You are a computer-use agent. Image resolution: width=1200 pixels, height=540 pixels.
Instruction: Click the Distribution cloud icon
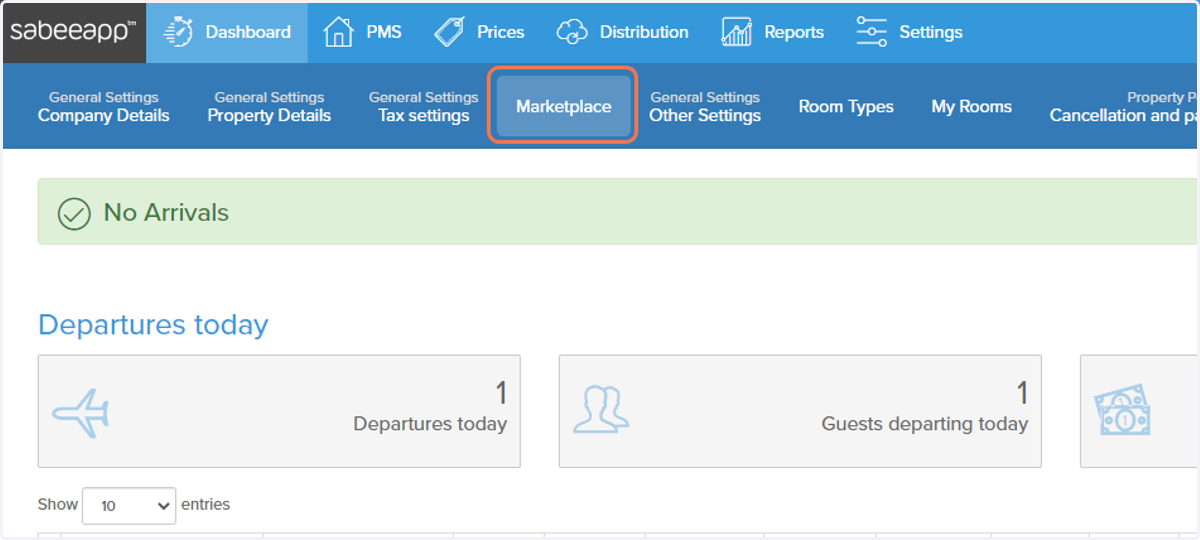click(571, 32)
